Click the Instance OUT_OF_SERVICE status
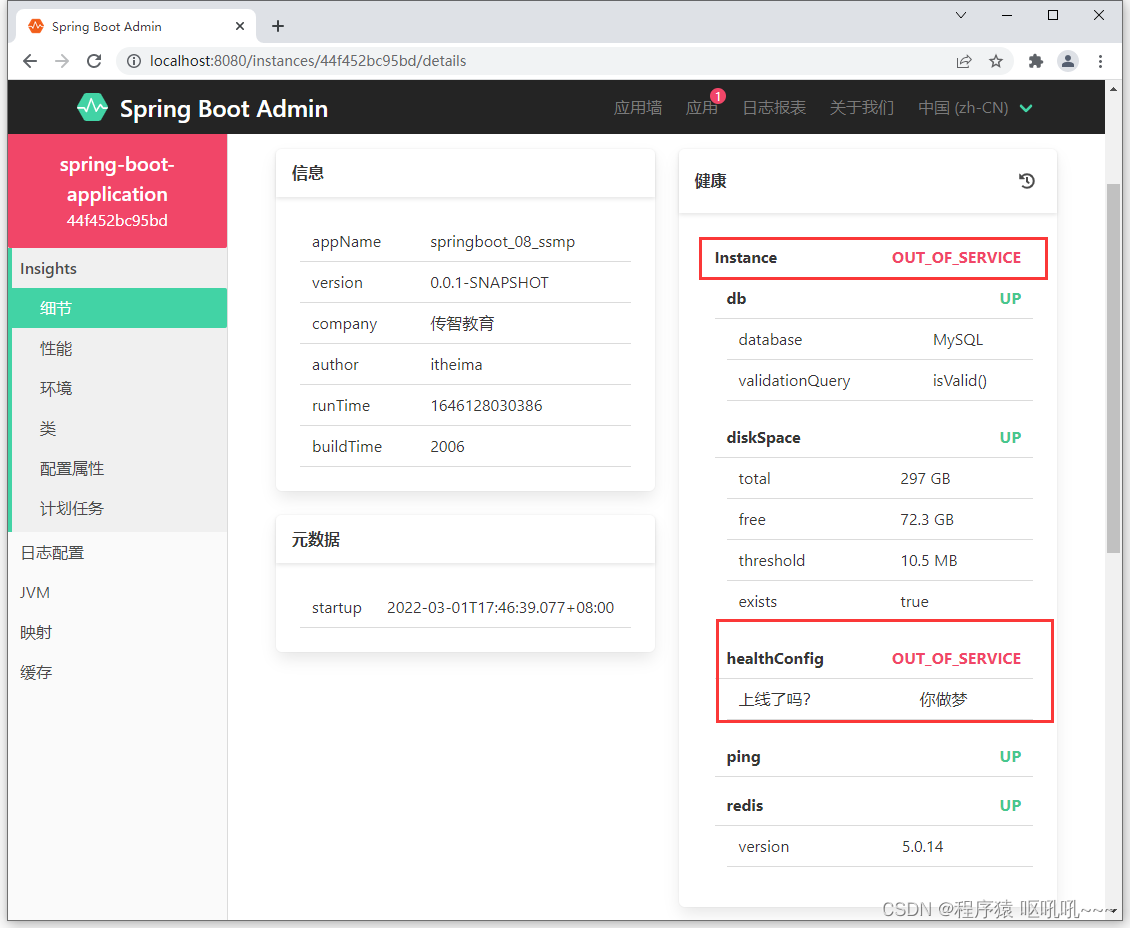 956,258
